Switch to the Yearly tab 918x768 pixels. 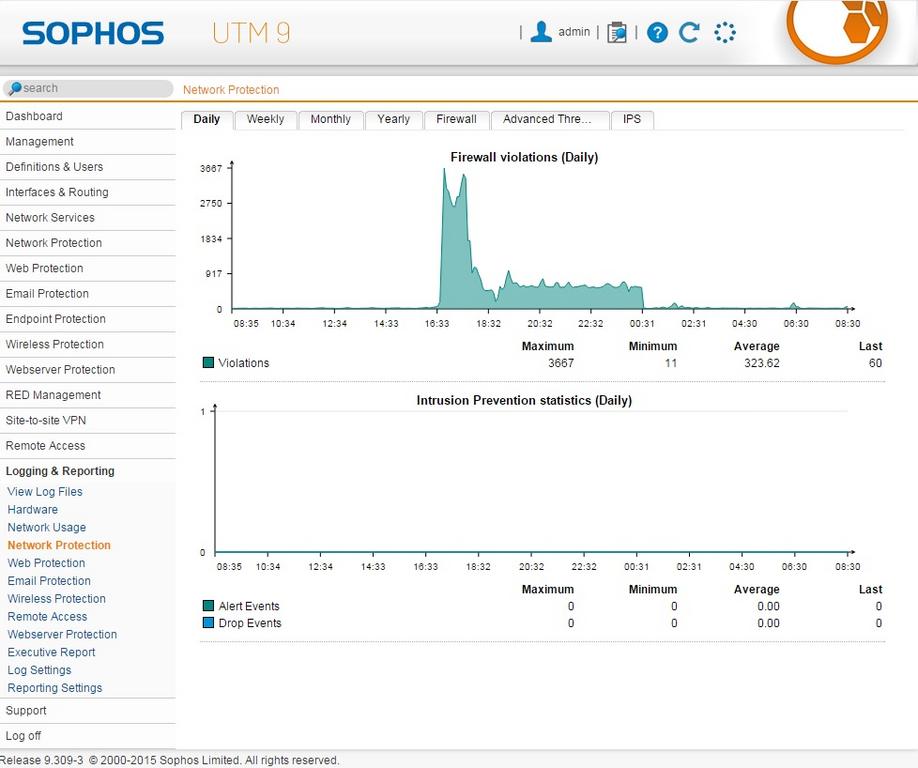pos(393,119)
